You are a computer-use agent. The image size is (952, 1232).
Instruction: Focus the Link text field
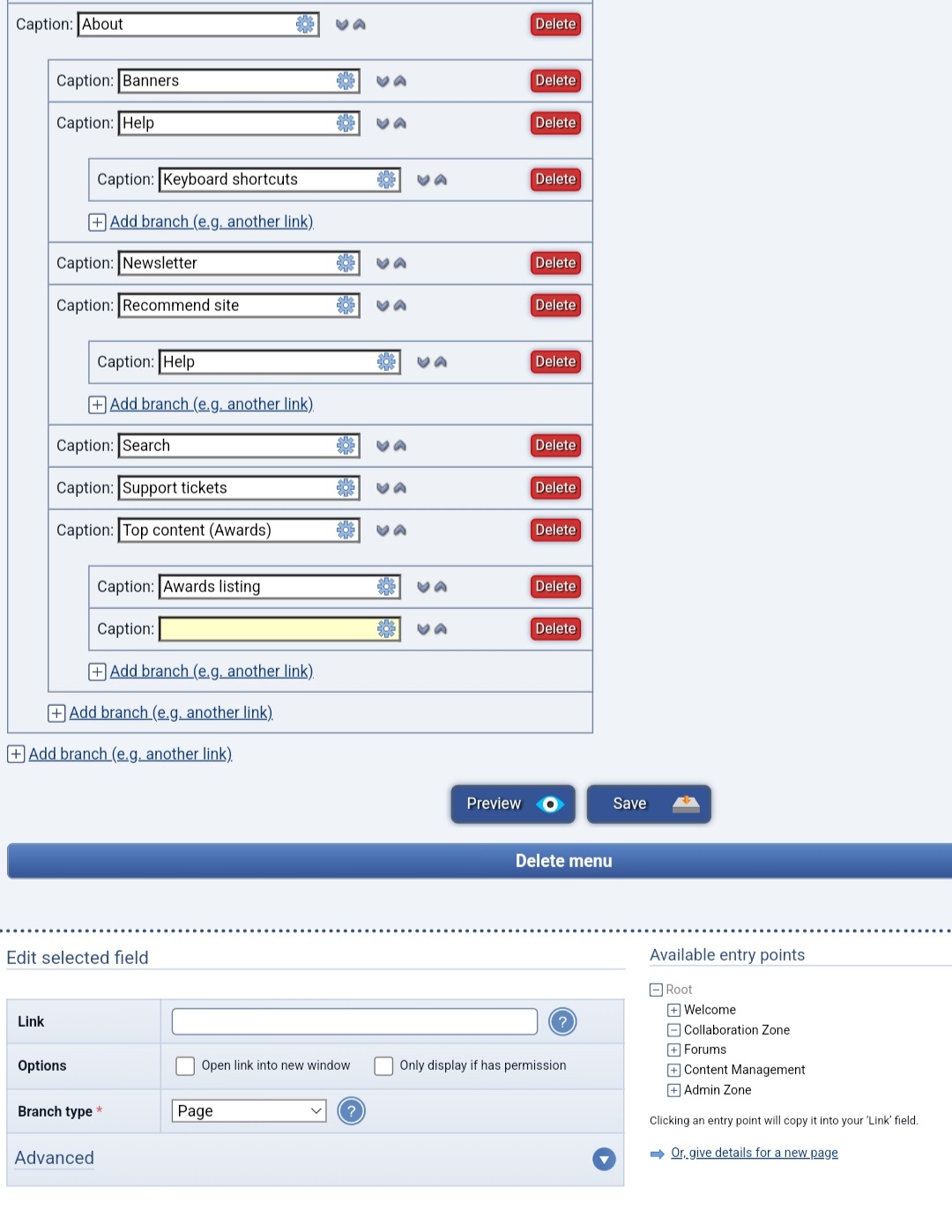tap(354, 1022)
